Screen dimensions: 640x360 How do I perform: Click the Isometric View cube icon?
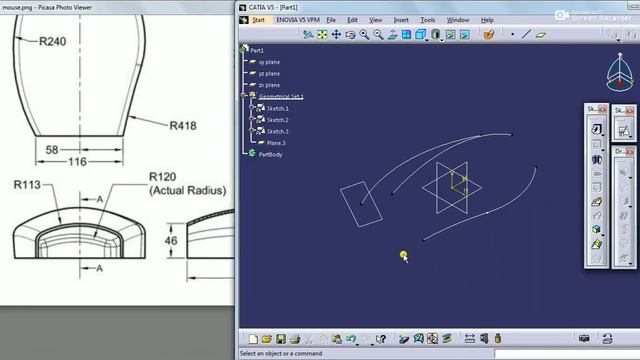pyautogui.click(x=420, y=35)
